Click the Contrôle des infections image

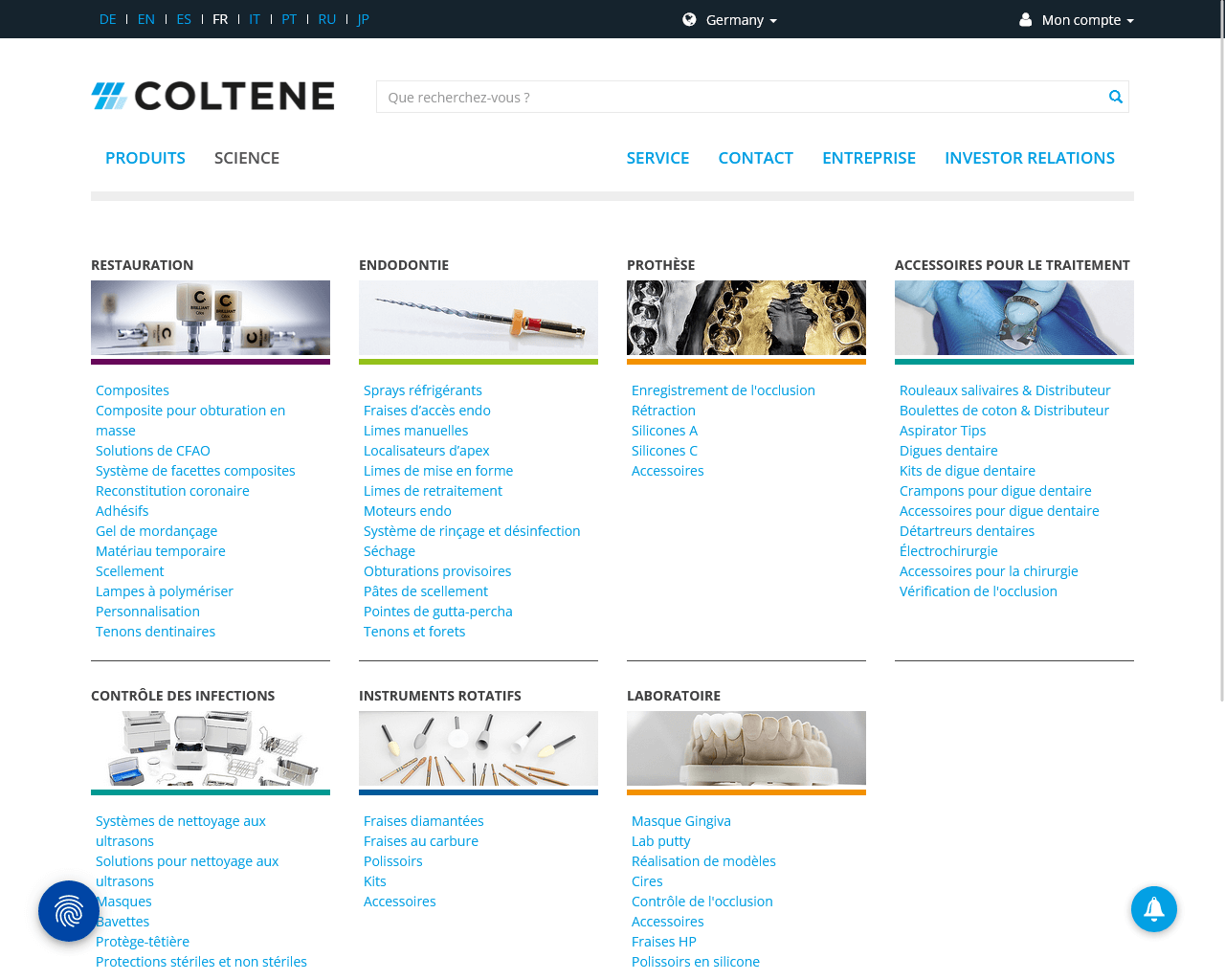pos(211,748)
